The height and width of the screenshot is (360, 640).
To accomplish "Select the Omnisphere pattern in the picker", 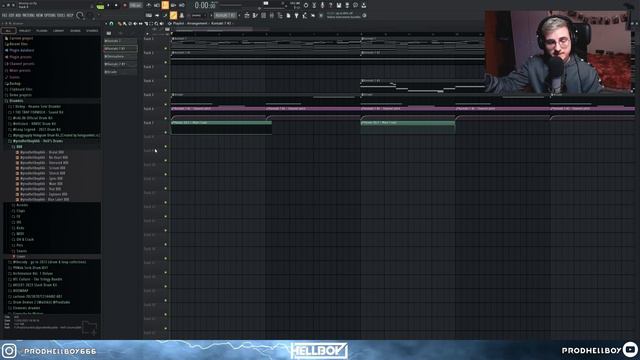I will coord(120,56).
